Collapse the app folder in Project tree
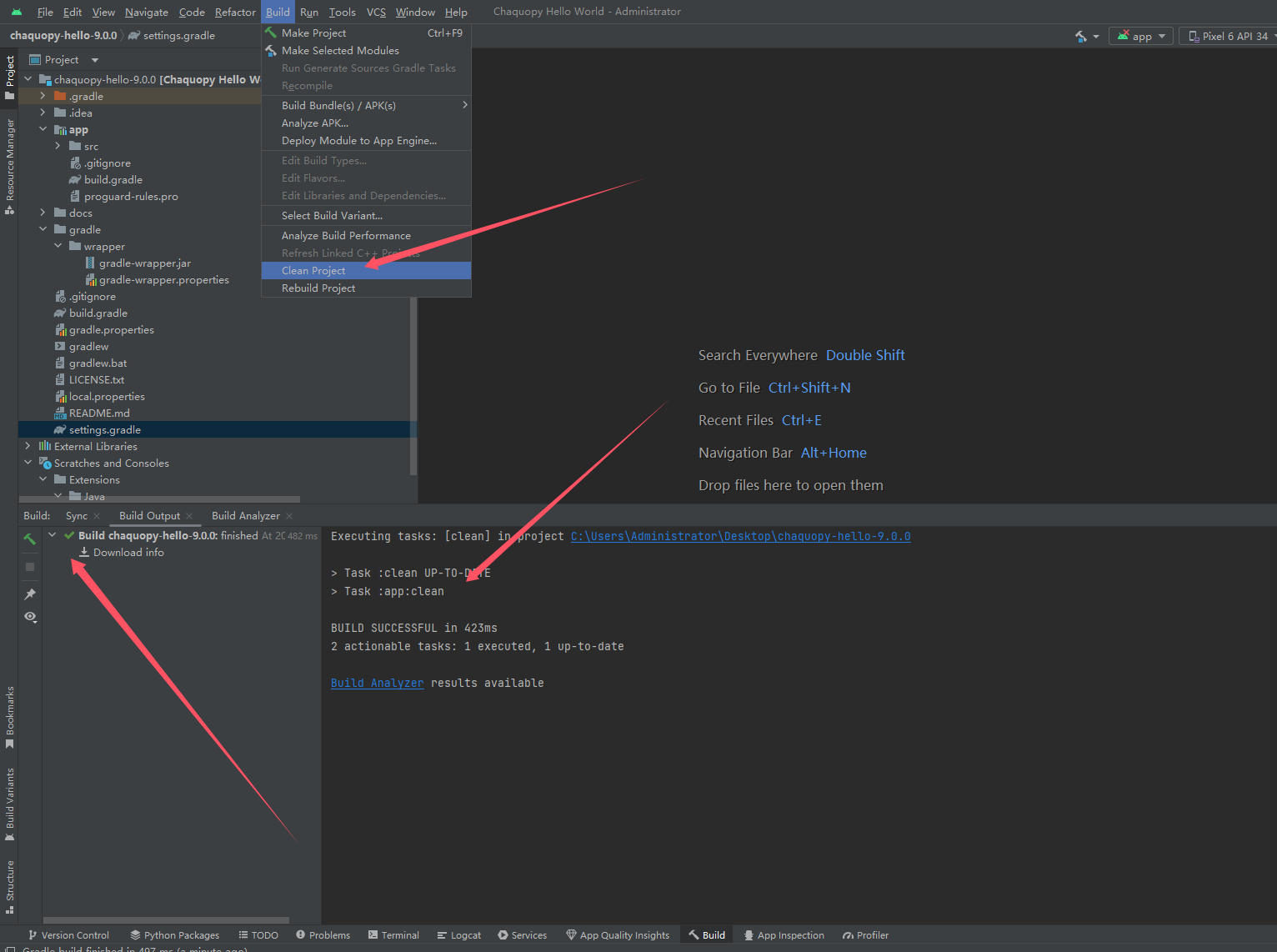Image resolution: width=1277 pixels, height=952 pixels. click(43, 129)
